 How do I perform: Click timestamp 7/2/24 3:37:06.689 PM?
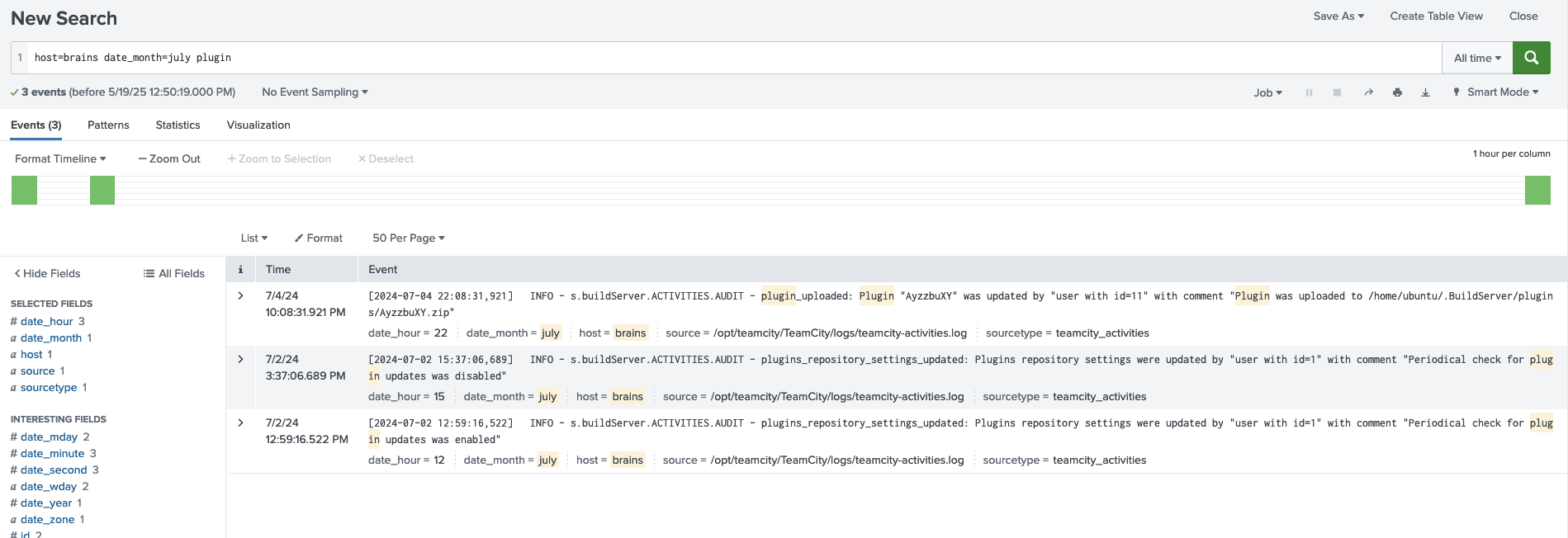306,367
